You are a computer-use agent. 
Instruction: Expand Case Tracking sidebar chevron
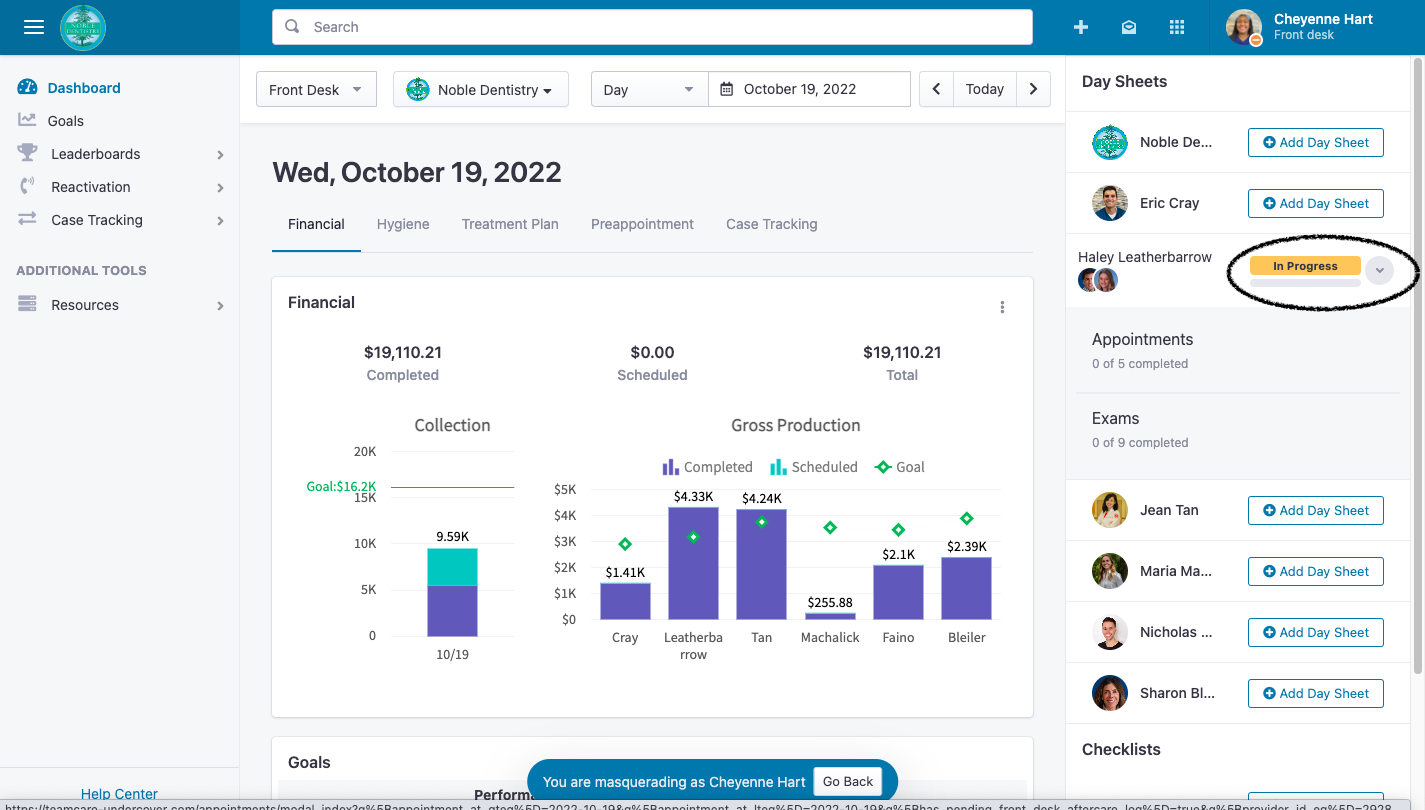(220, 220)
